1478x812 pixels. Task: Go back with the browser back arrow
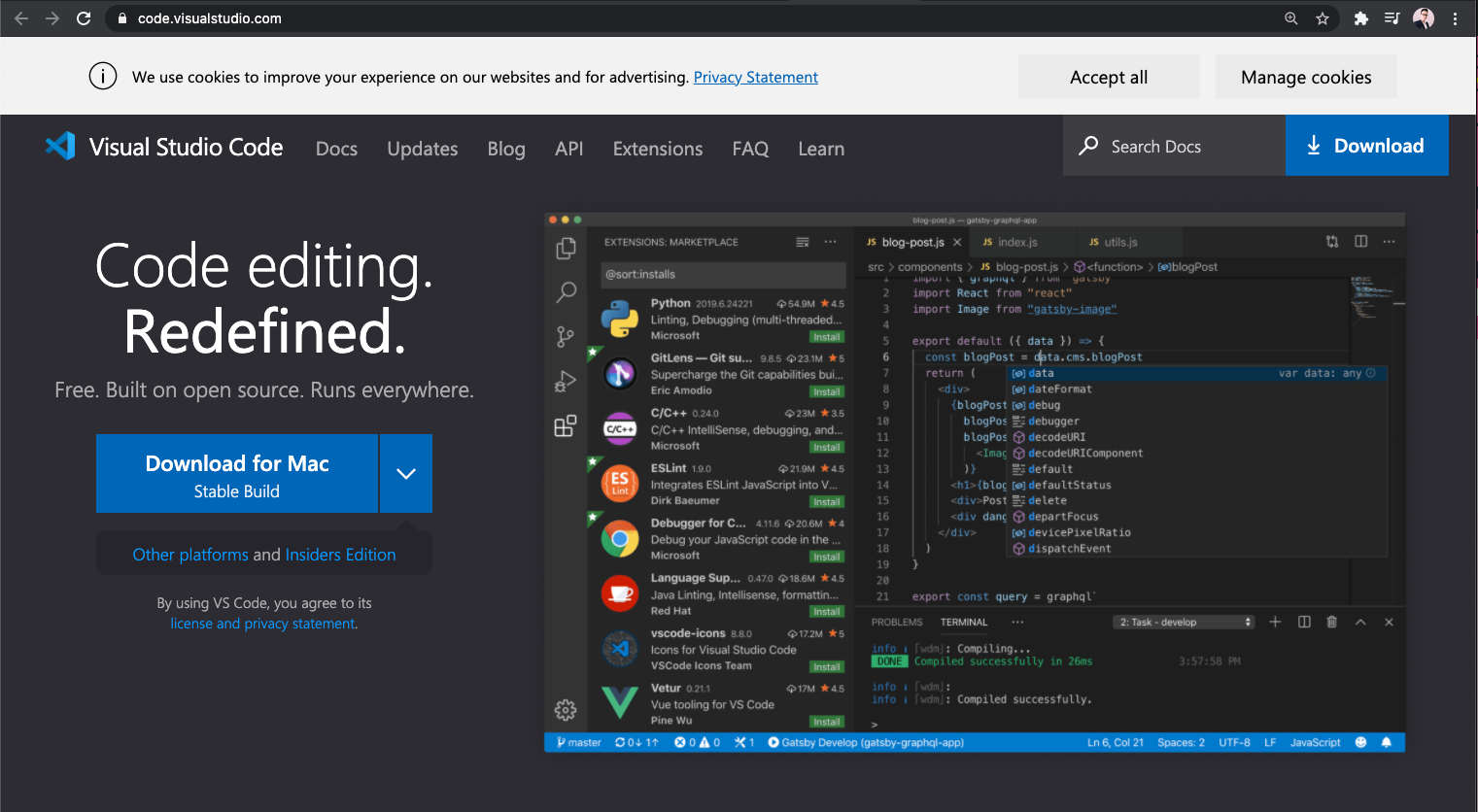[x=21, y=18]
